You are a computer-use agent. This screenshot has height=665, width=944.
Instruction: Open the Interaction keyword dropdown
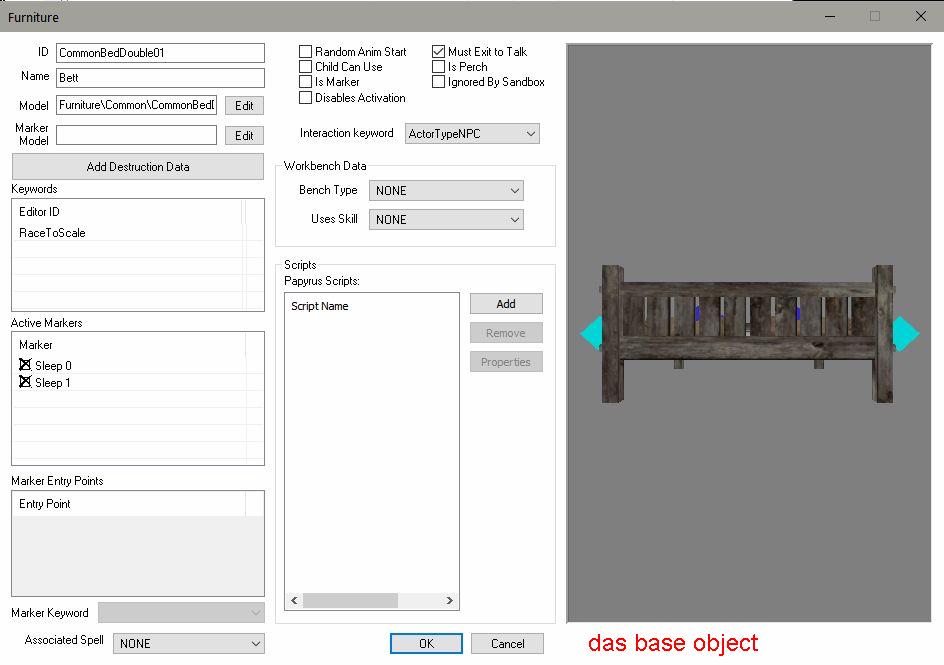(472, 133)
